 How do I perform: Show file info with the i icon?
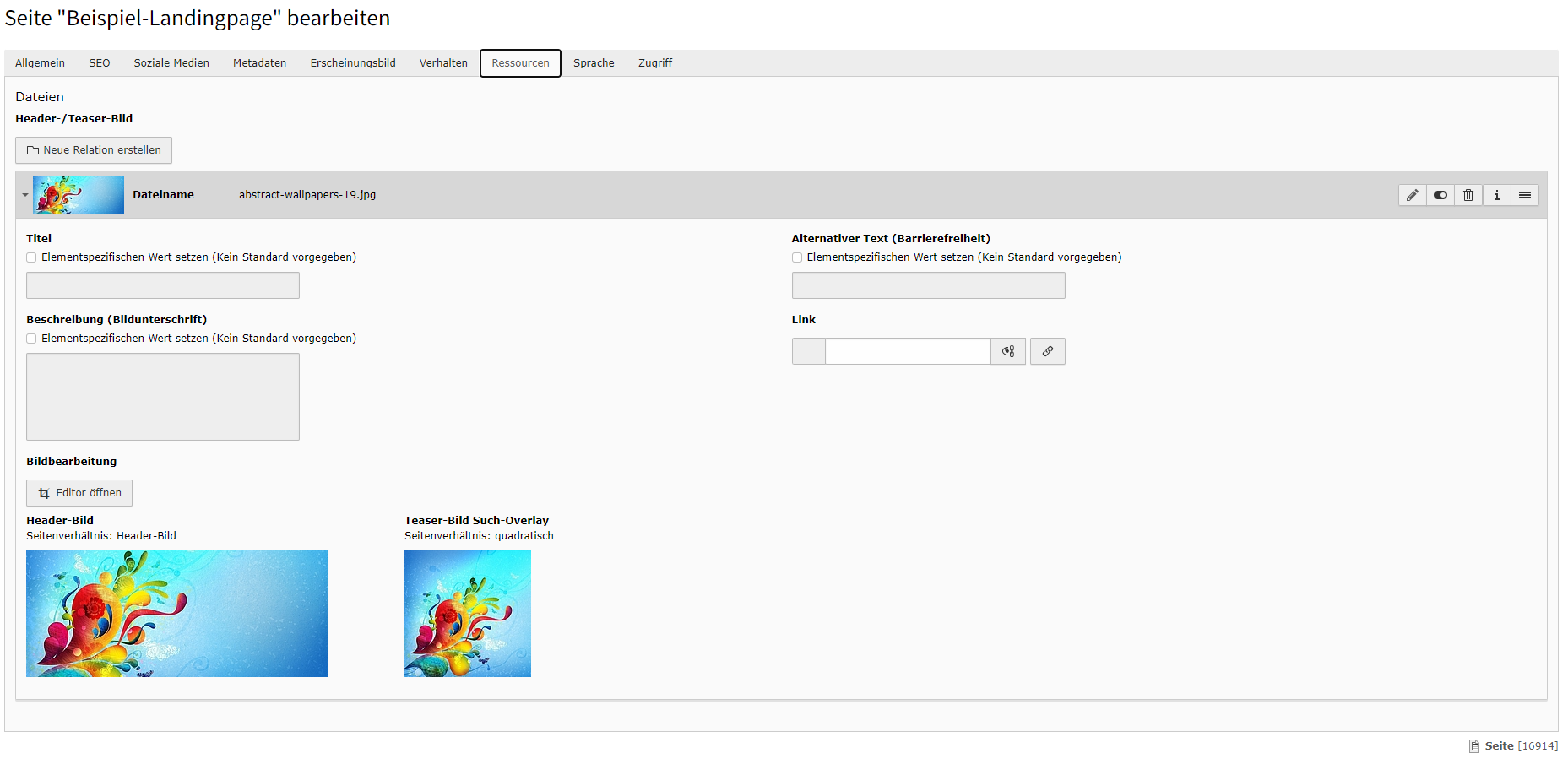click(x=1497, y=195)
